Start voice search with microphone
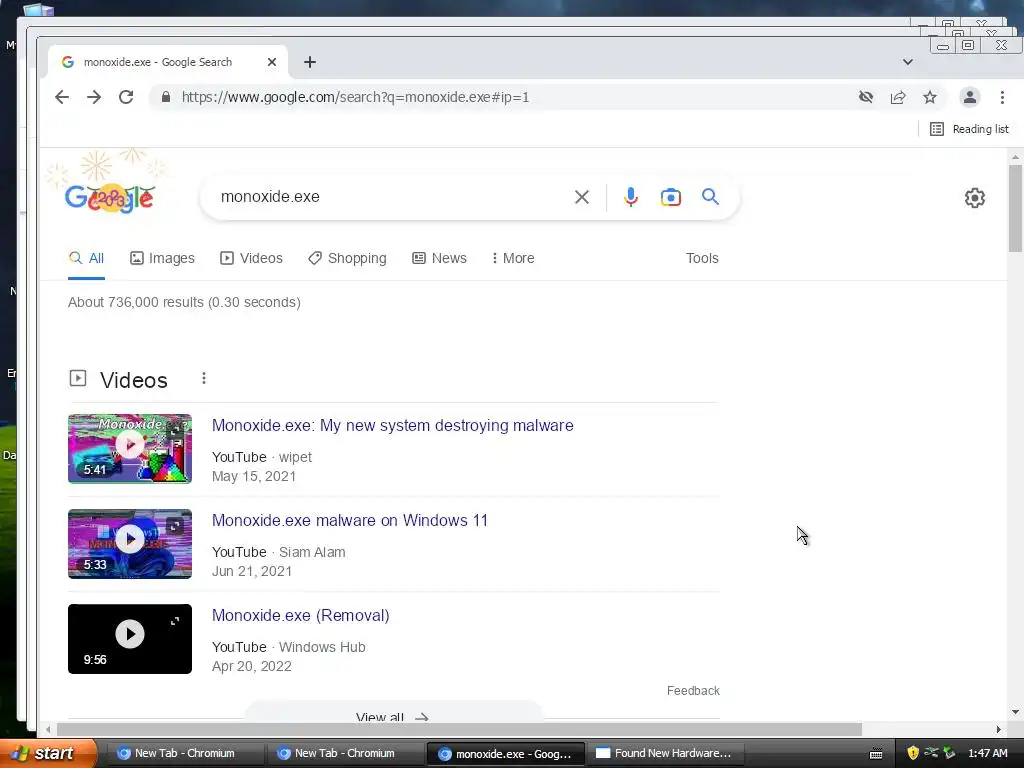The width and height of the screenshot is (1024, 768). click(630, 197)
